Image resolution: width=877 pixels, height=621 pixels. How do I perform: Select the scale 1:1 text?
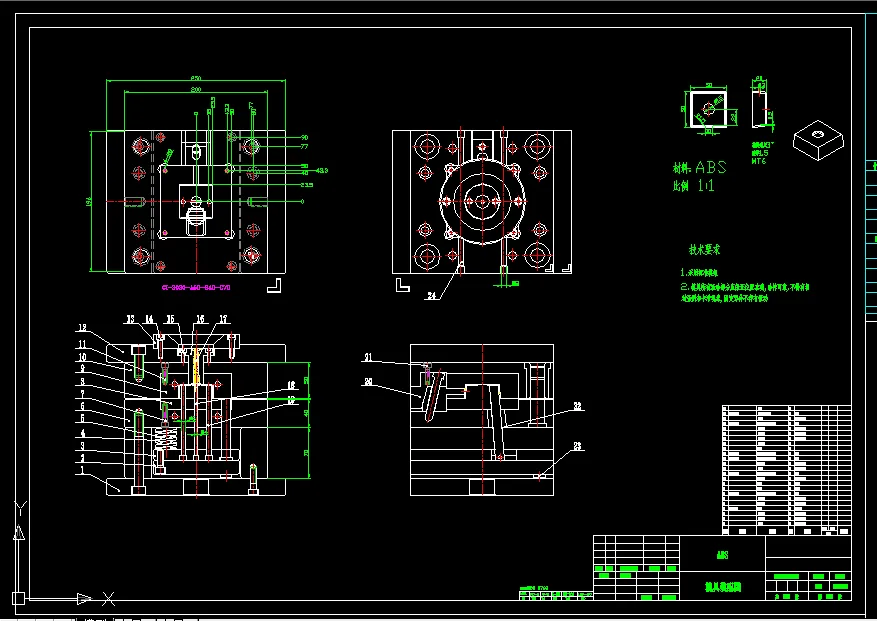click(694, 186)
